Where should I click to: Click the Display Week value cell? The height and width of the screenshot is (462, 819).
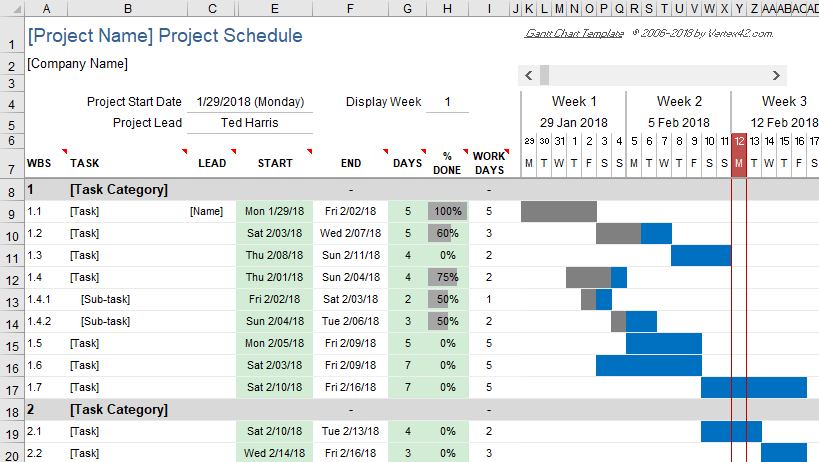pos(447,102)
